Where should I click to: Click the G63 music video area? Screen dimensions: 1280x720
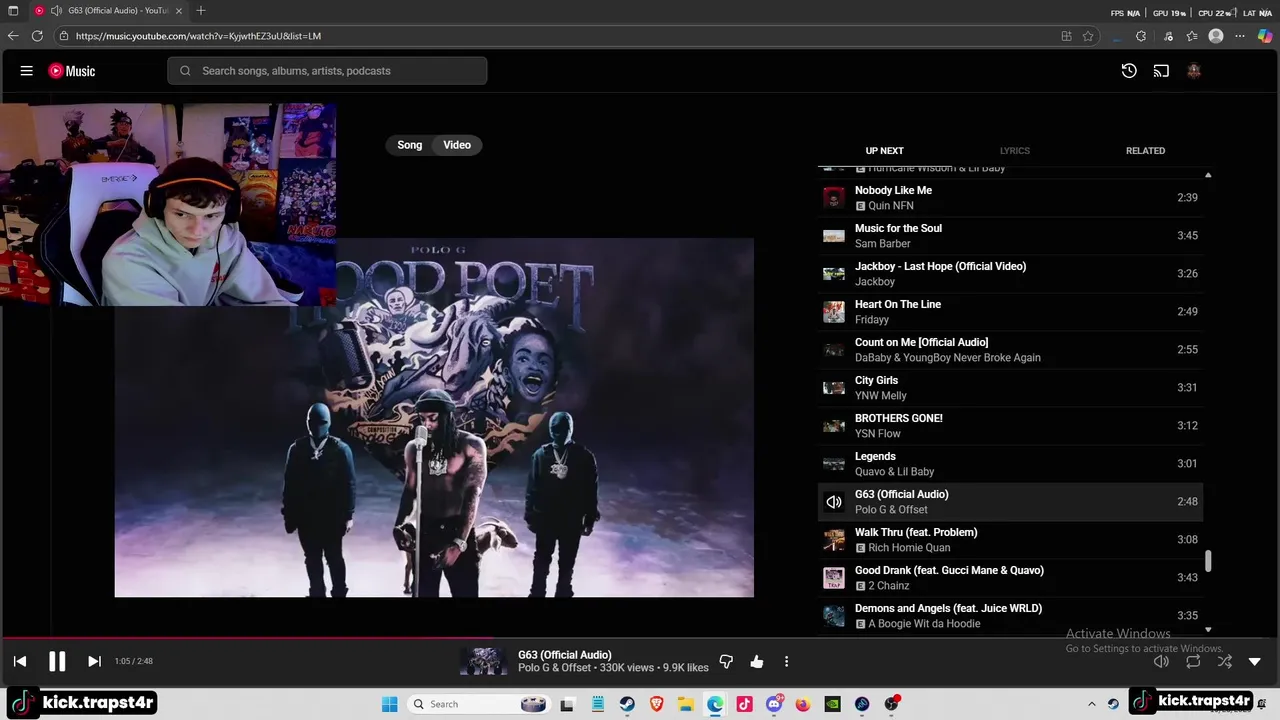click(434, 417)
